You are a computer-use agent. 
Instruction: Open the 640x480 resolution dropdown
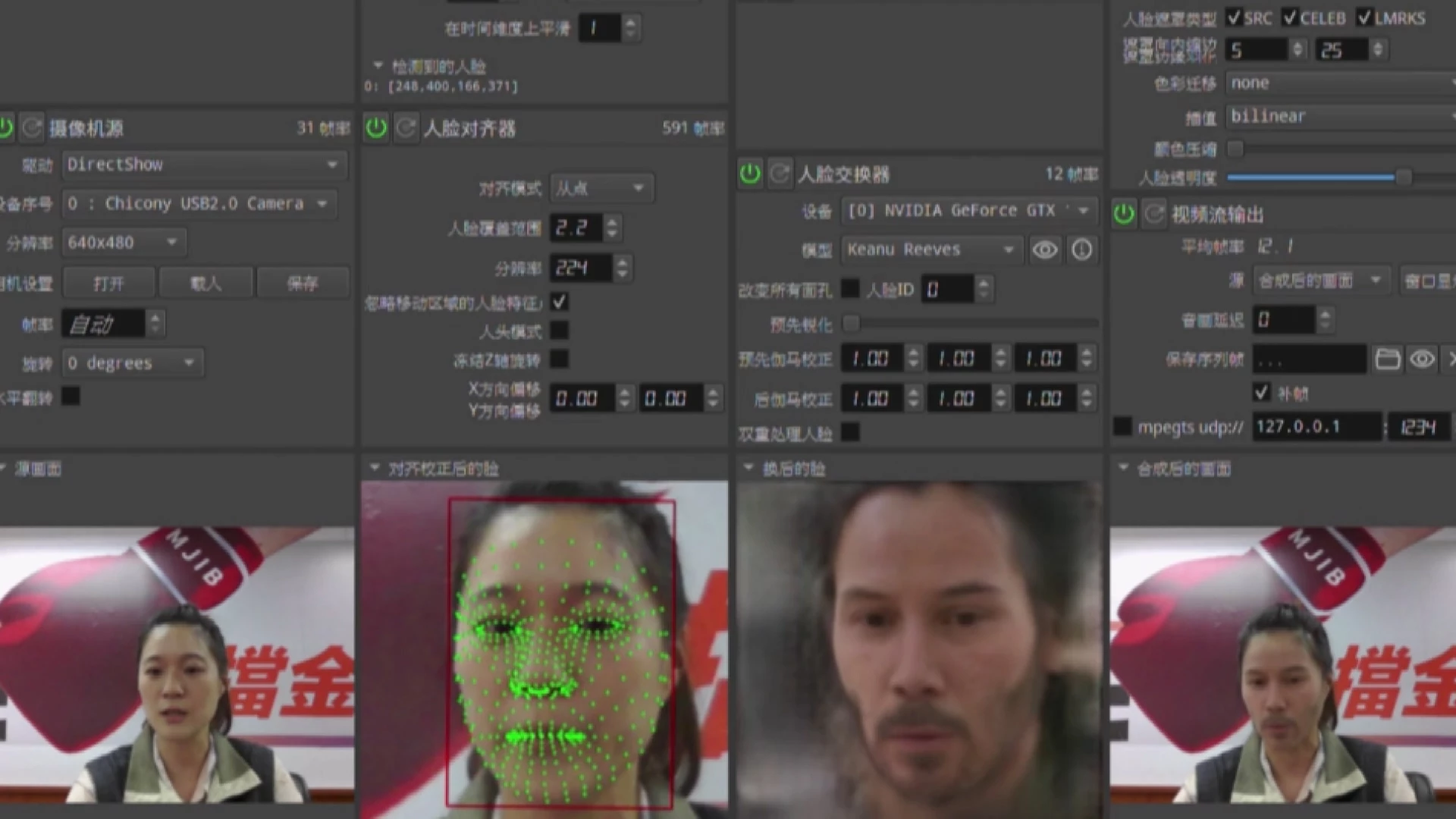point(123,242)
